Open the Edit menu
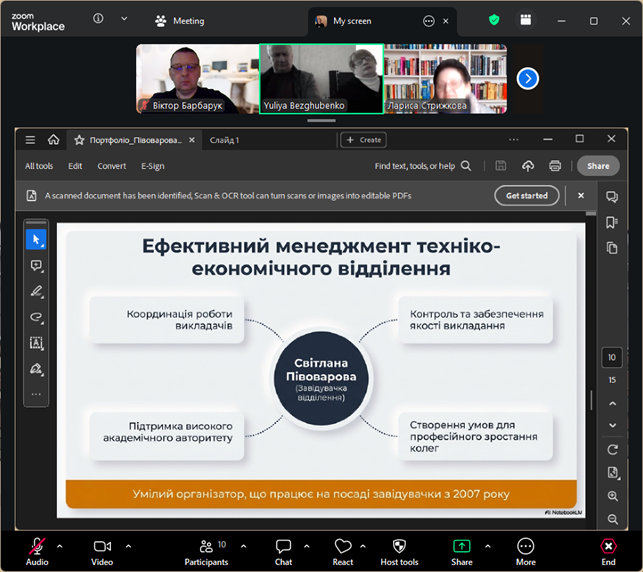Image resolution: width=643 pixels, height=572 pixels. pos(75,166)
